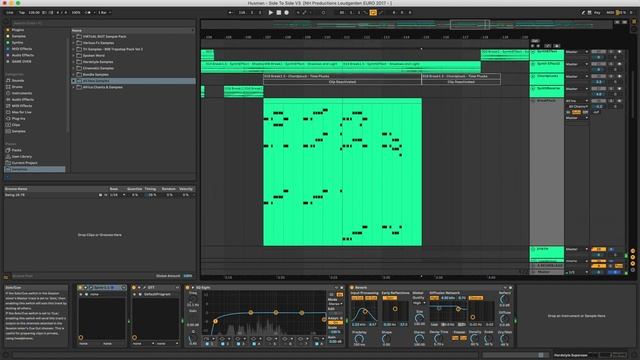The image size is (640, 360).
Task: Click the Tap tempo button
Action: [x=22, y=13]
